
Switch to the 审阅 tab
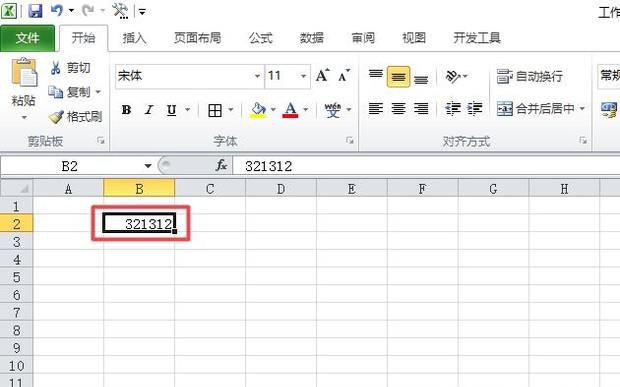pos(363,38)
